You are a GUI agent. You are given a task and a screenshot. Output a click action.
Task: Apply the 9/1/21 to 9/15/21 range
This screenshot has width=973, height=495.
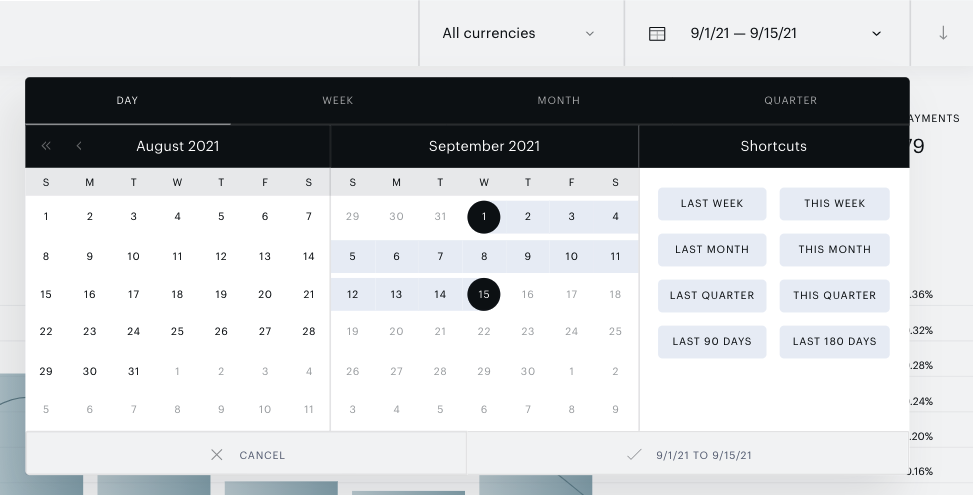[x=688, y=455]
